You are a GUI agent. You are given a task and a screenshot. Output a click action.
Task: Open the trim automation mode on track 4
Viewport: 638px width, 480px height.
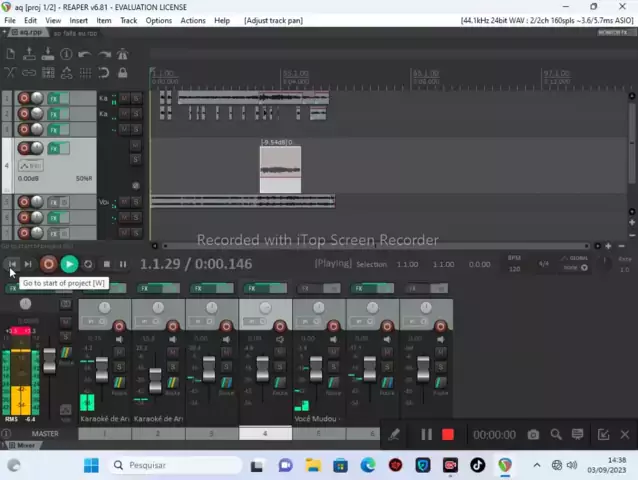point(30,165)
